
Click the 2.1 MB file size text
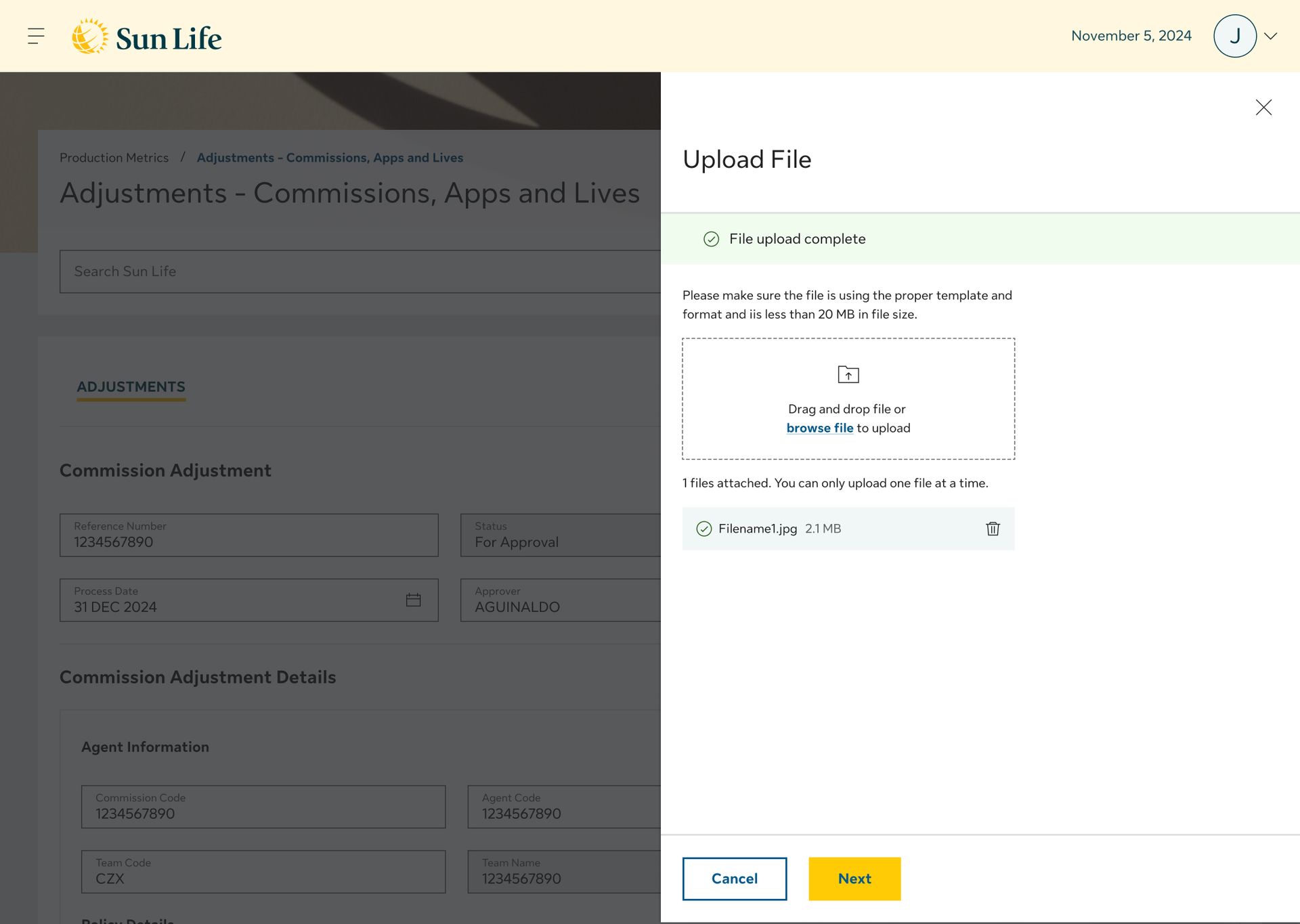tap(823, 529)
